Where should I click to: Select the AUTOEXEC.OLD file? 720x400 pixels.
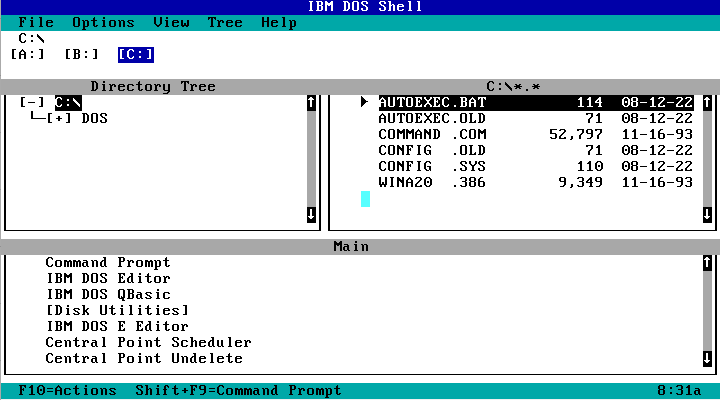[535, 118]
